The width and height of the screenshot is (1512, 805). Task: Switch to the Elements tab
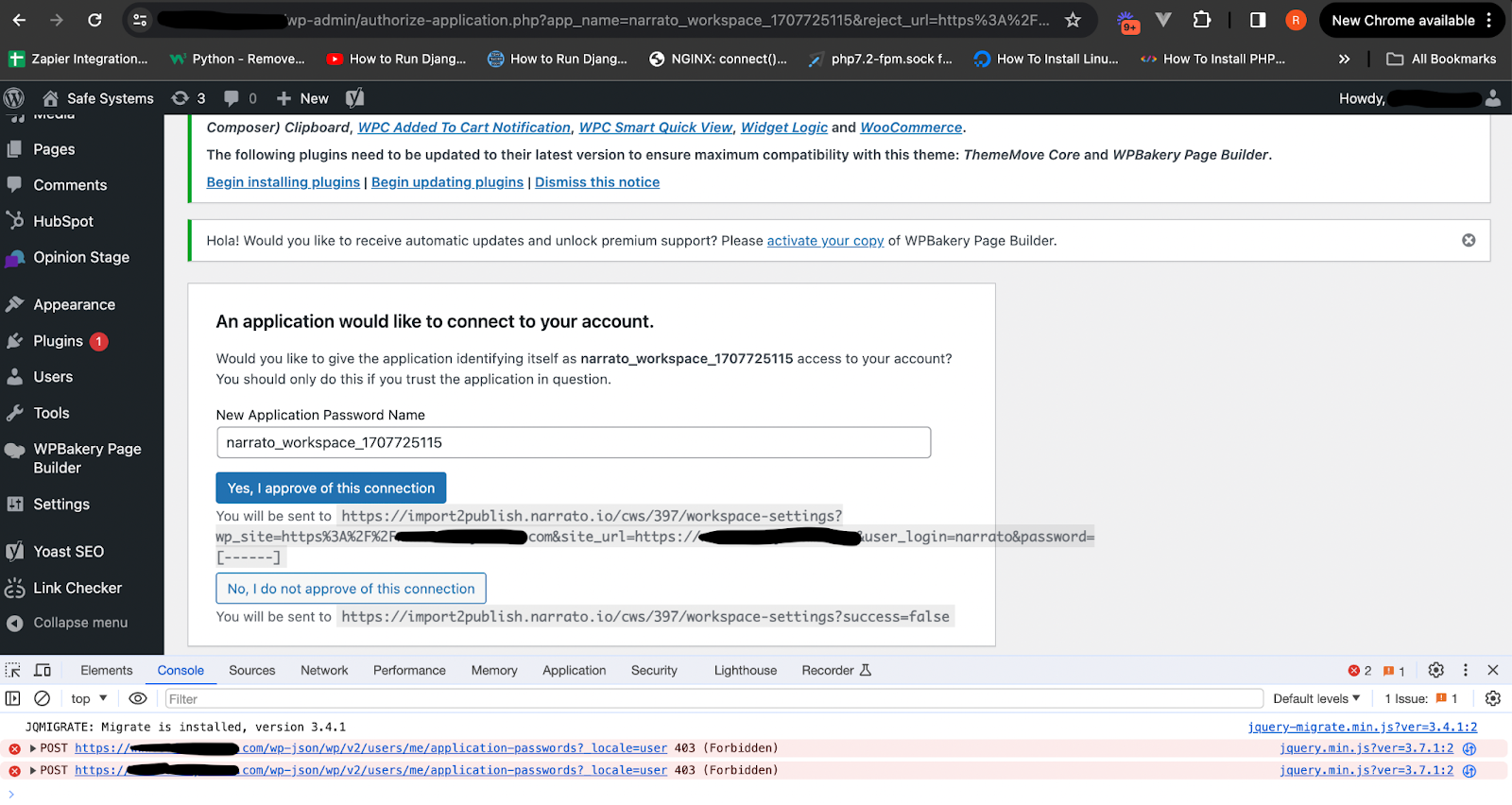point(107,670)
